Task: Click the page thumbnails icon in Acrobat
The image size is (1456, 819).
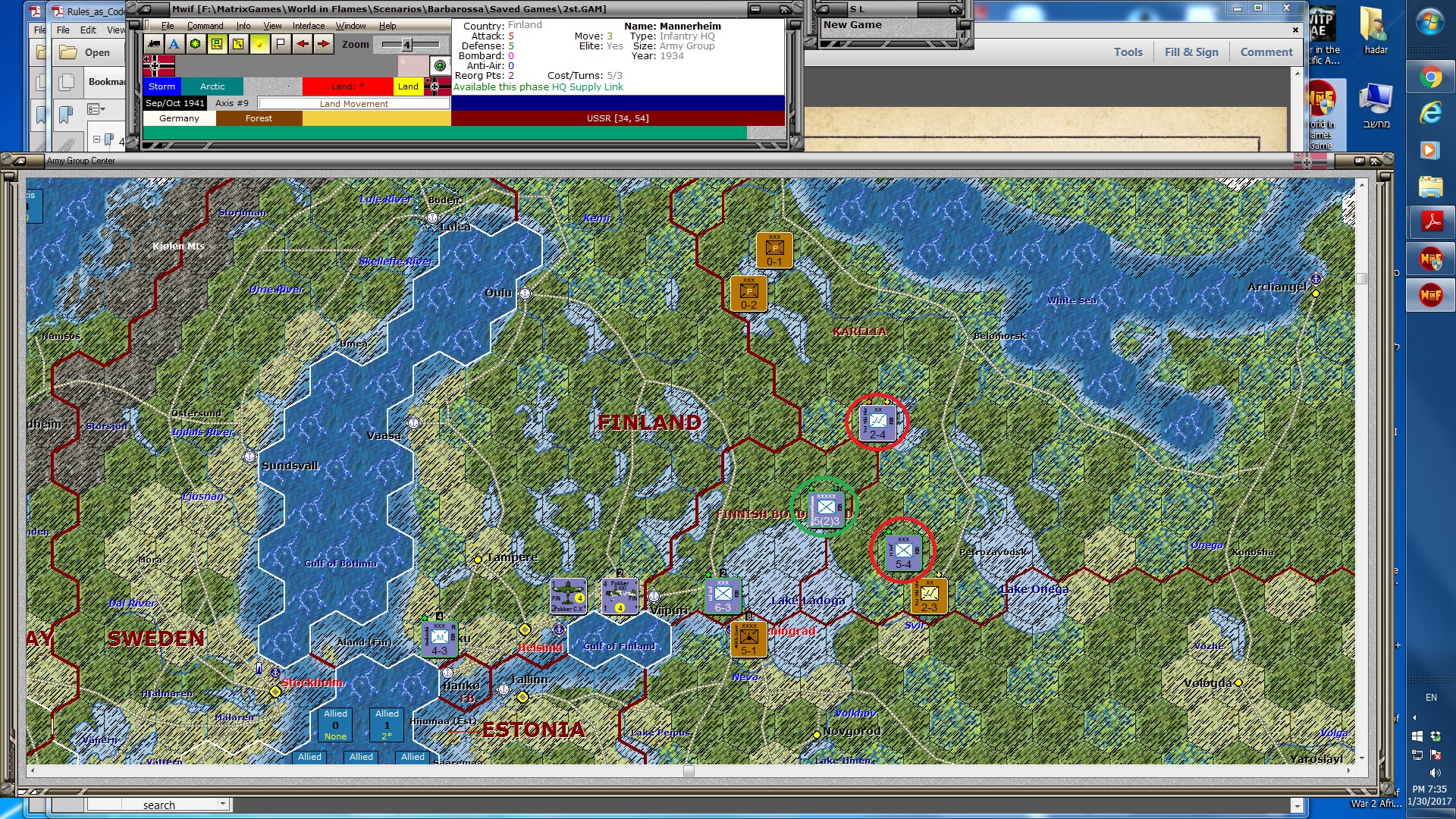Action: coord(66,82)
